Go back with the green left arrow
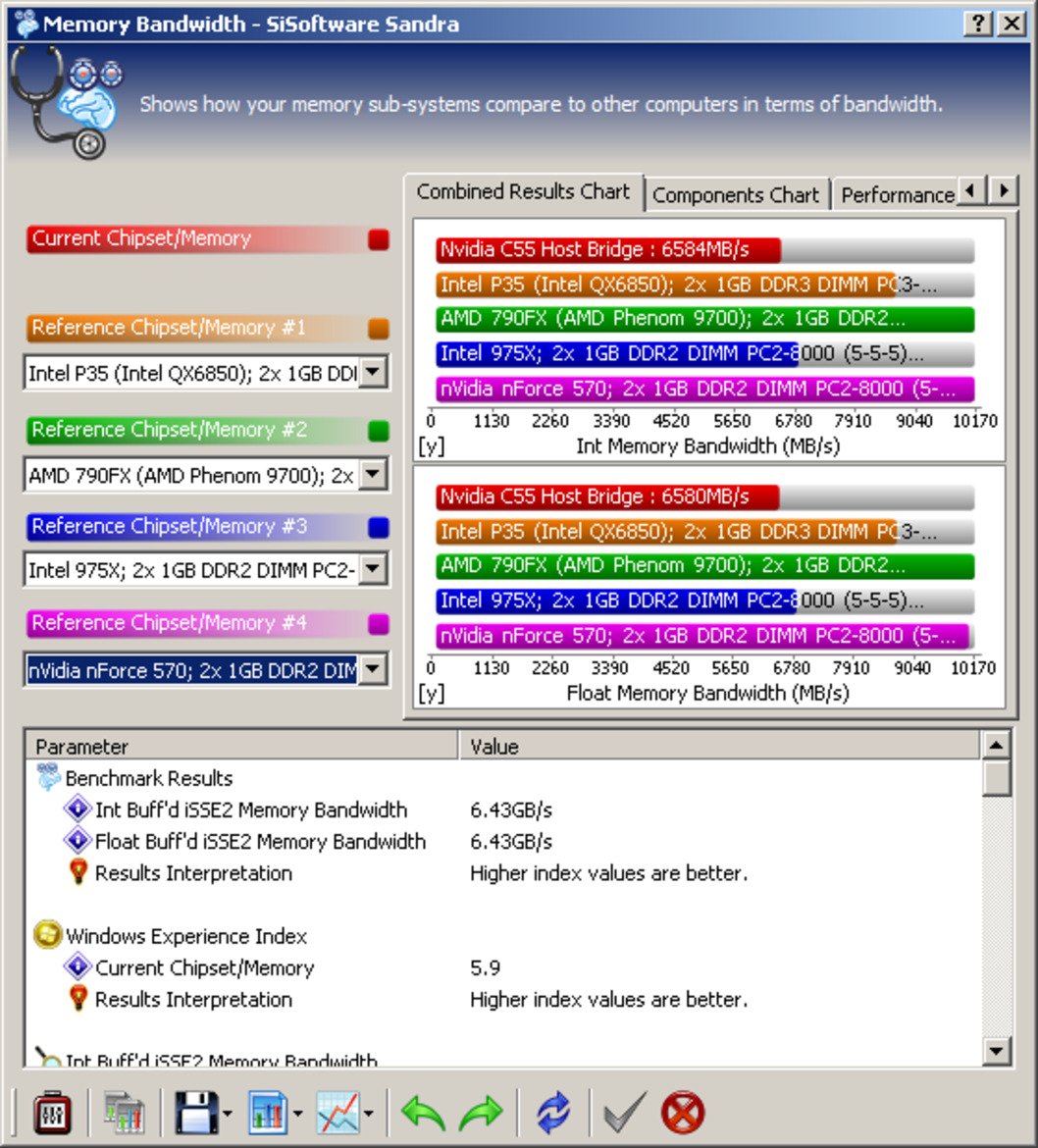Image resolution: width=1038 pixels, height=1148 pixels. tap(423, 1114)
